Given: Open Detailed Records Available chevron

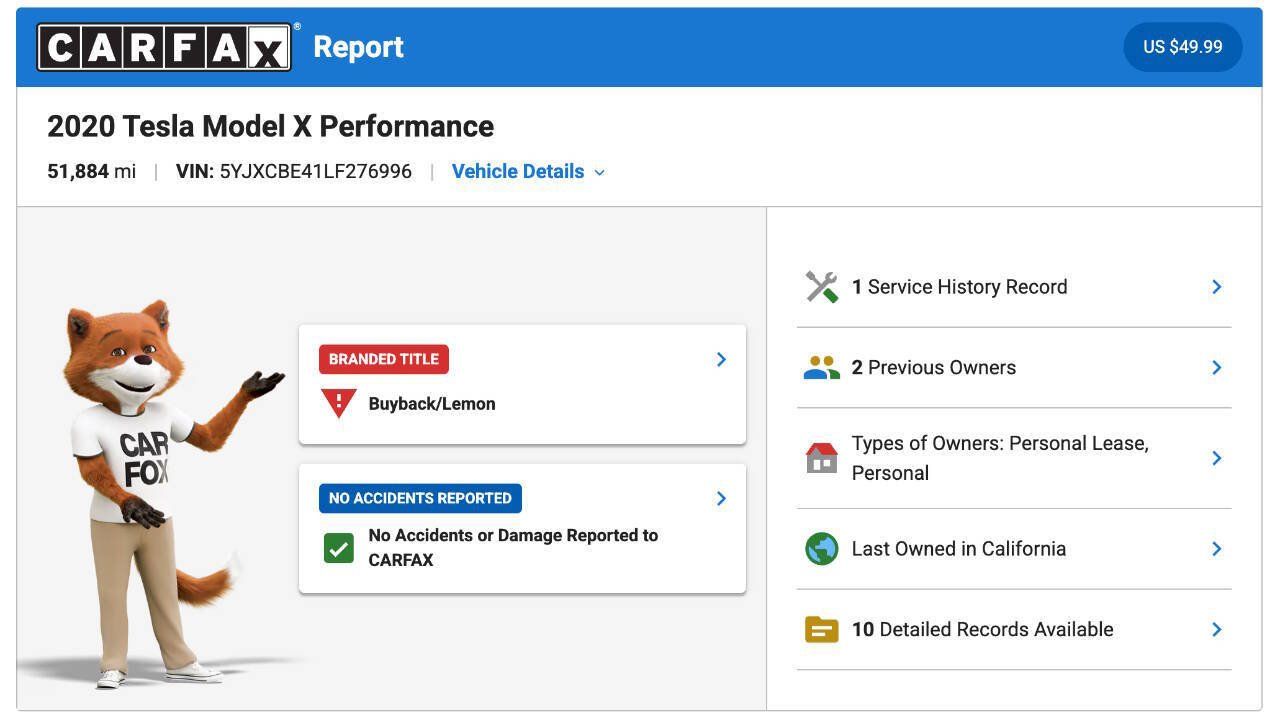Looking at the screenshot, I should click(x=1217, y=630).
